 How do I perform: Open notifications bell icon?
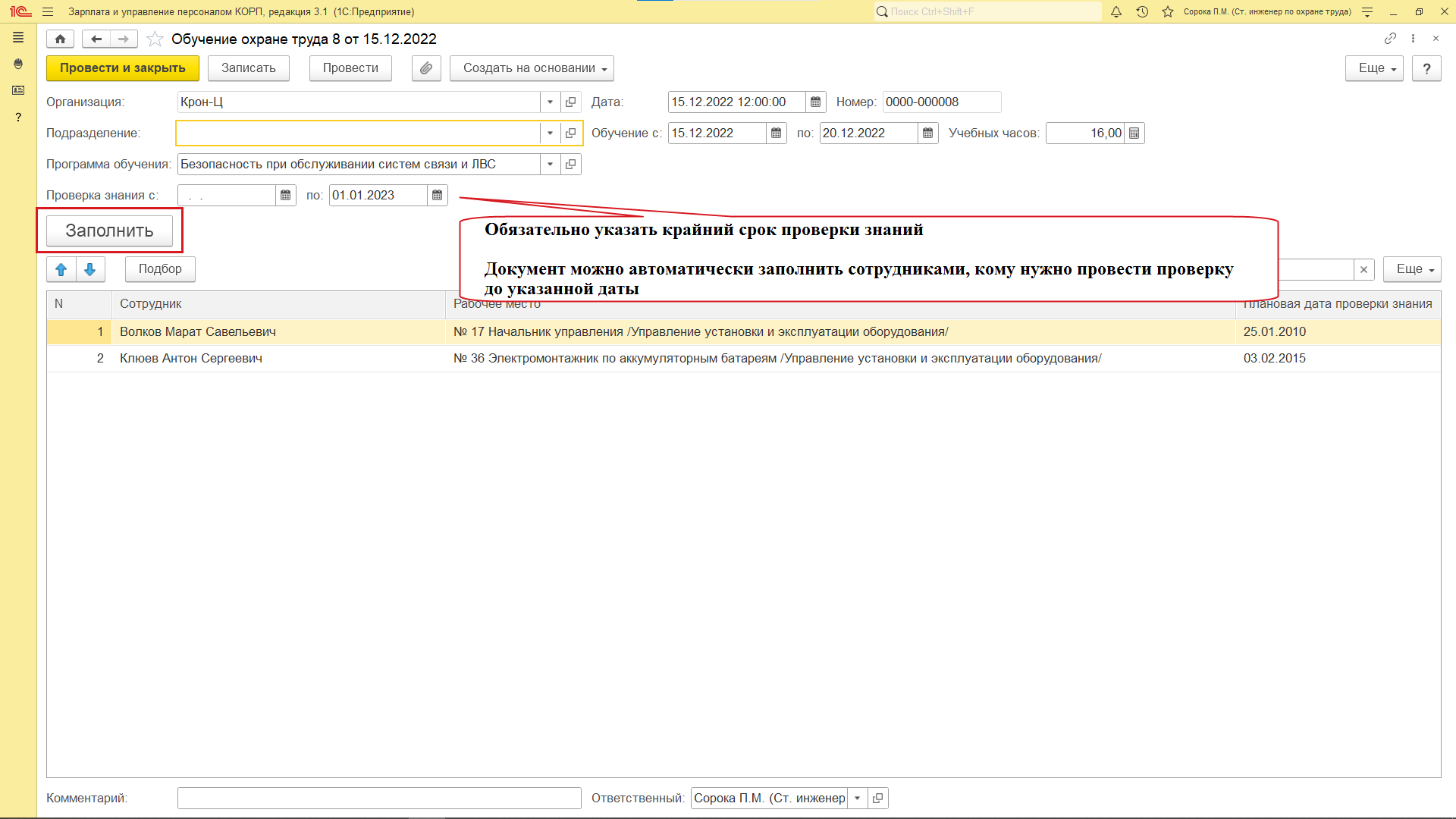tap(1116, 11)
